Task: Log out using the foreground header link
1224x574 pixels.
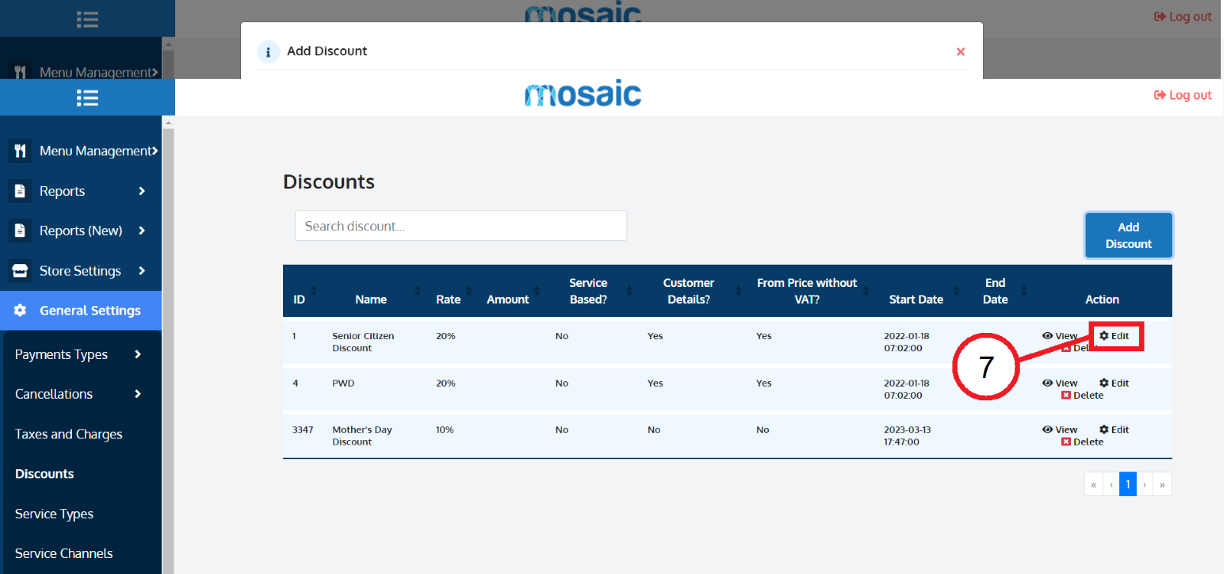Action: (1183, 95)
